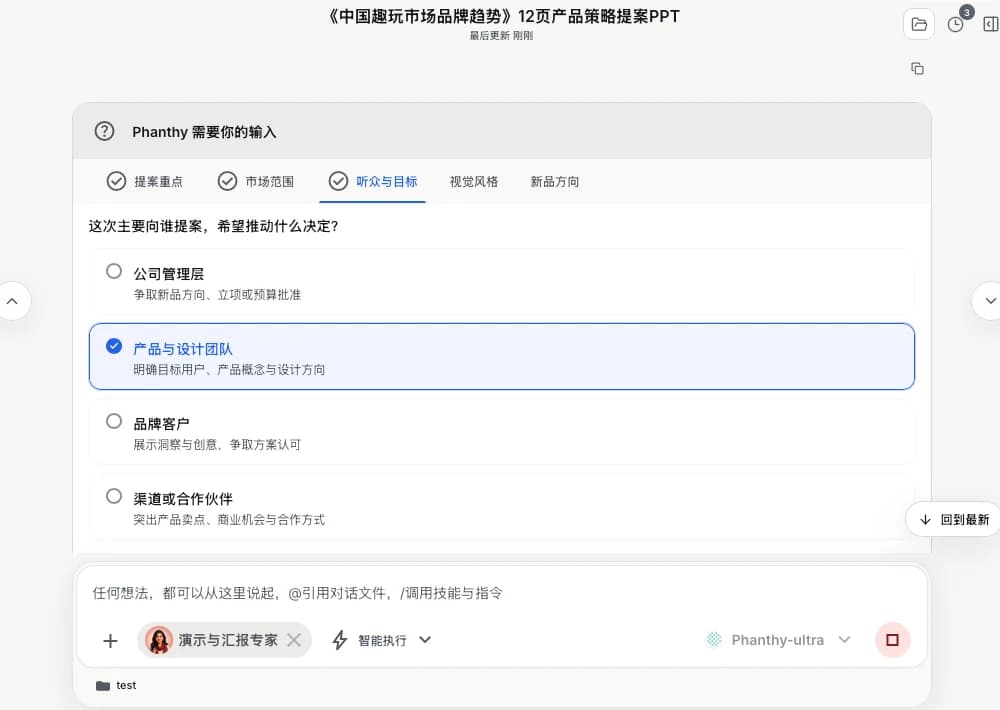Click the description 争取新品方向、立项或预算批准
The image size is (1000, 710).
[x=217, y=295]
